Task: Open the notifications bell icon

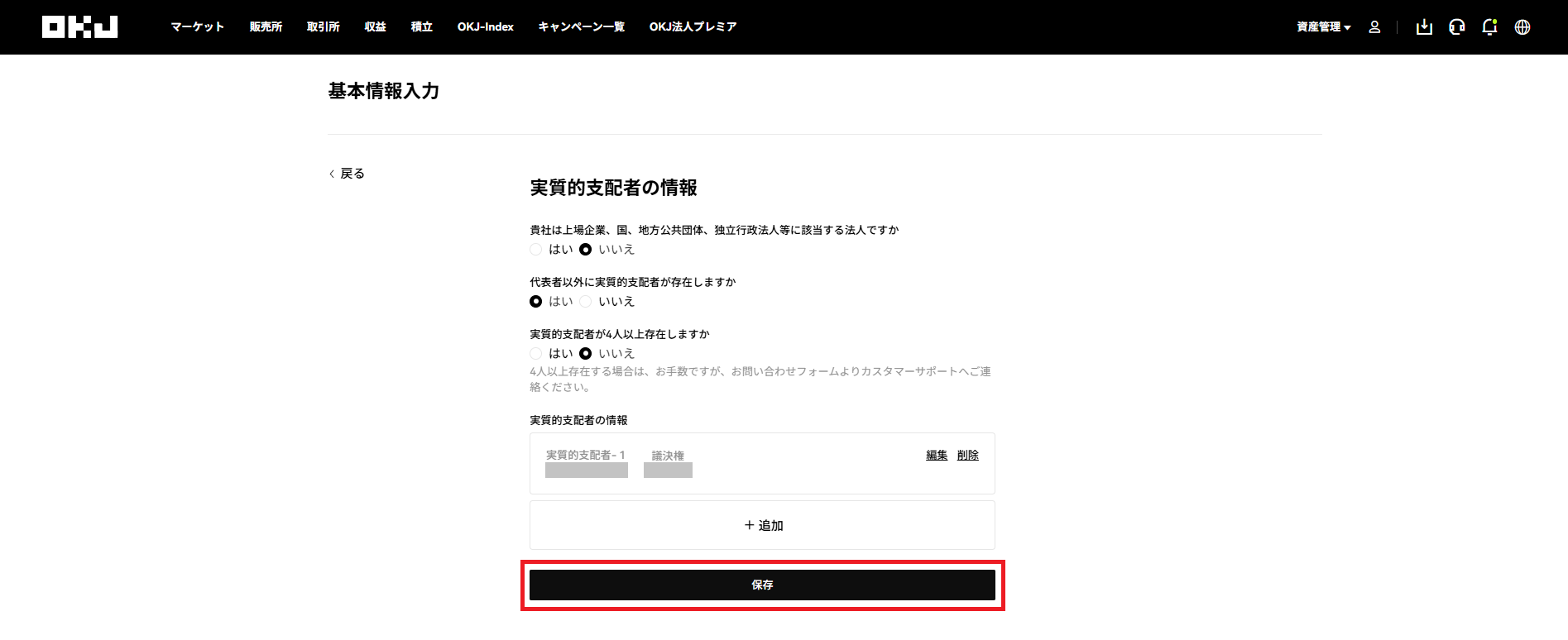Action: point(1489,27)
